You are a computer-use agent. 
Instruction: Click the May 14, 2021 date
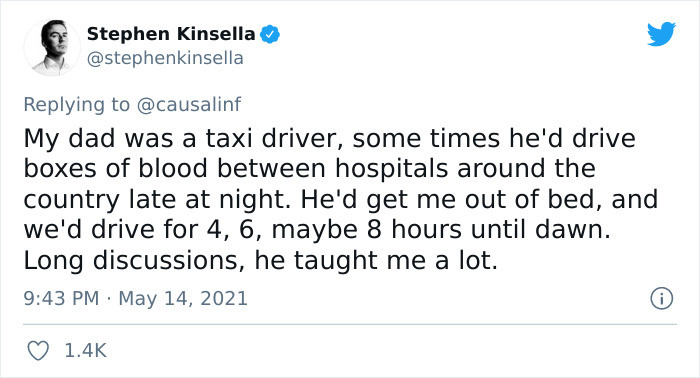click(x=183, y=298)
